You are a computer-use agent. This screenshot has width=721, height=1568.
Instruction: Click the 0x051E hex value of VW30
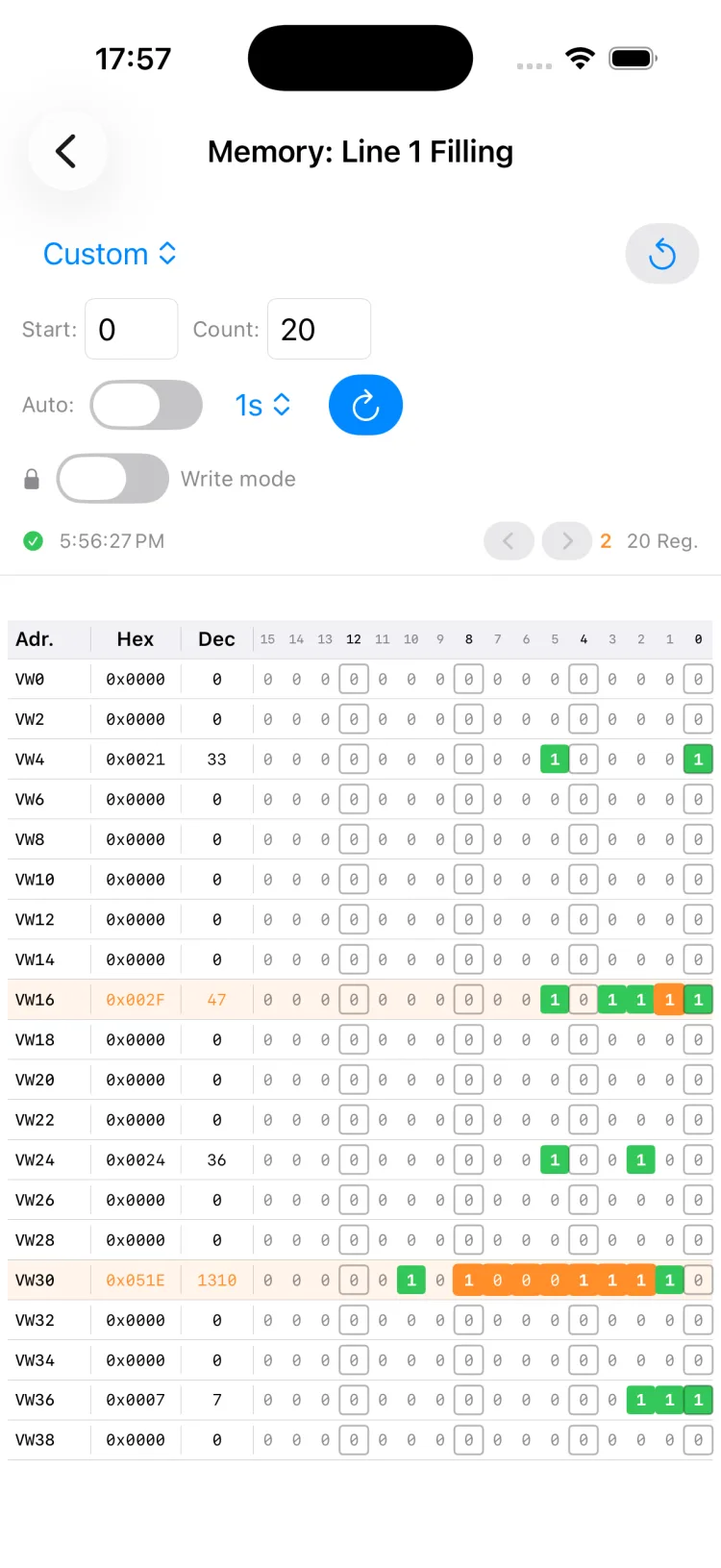(x=136, y=1281)
